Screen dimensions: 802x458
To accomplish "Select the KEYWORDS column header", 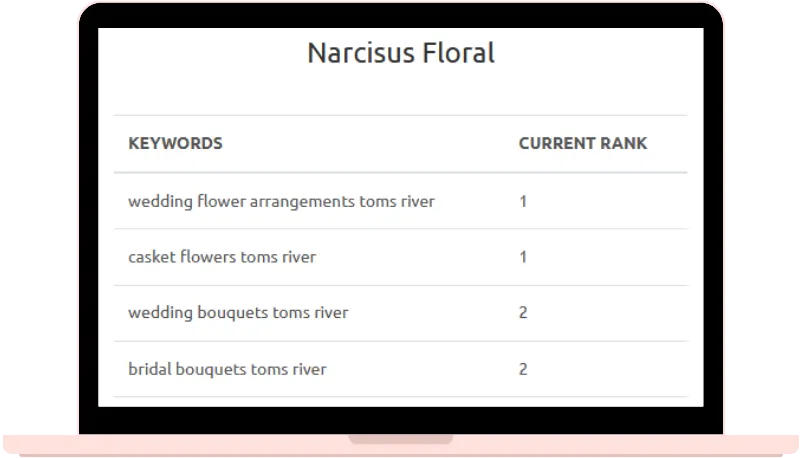I will (x=175, y=143).
